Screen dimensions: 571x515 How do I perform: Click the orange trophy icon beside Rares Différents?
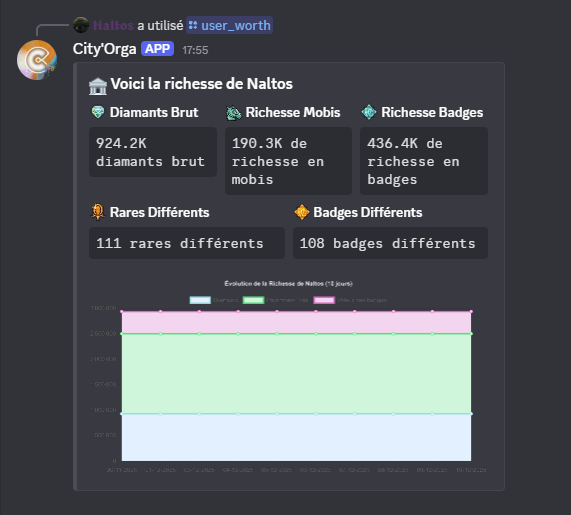coord(98,212)
